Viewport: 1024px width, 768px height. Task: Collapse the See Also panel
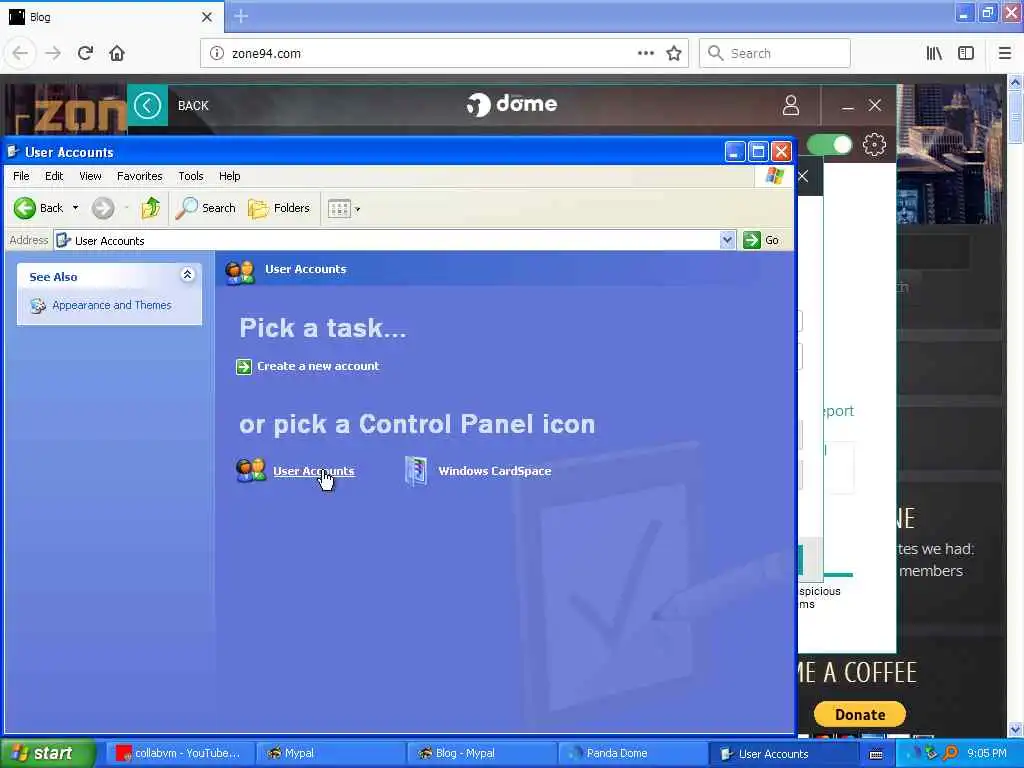(x=187, y=275)
